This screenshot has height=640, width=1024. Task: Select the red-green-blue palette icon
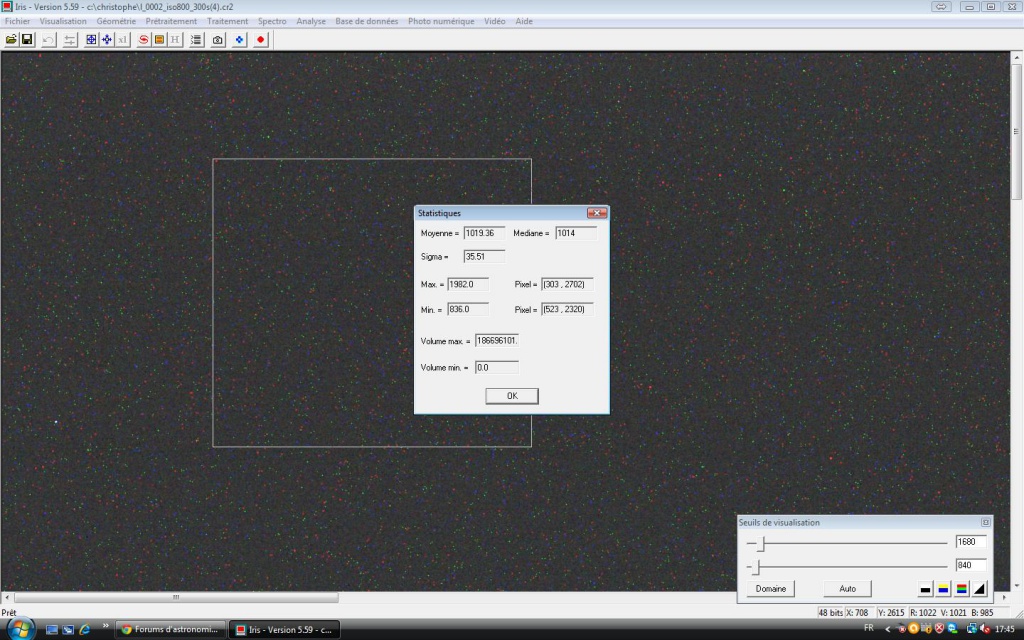point(961,589)
